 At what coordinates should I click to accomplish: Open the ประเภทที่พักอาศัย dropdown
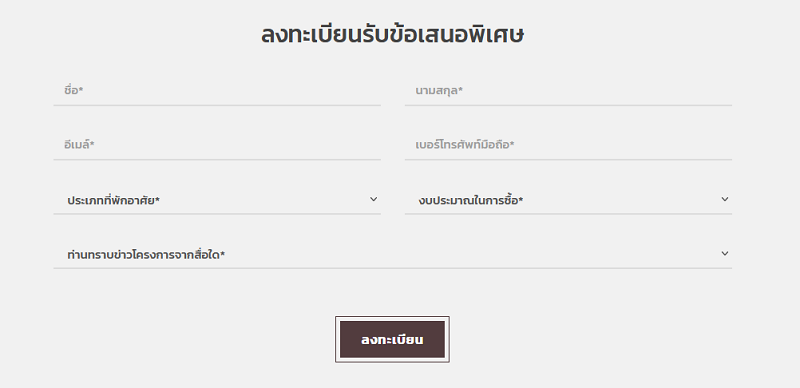coord(217,200)
